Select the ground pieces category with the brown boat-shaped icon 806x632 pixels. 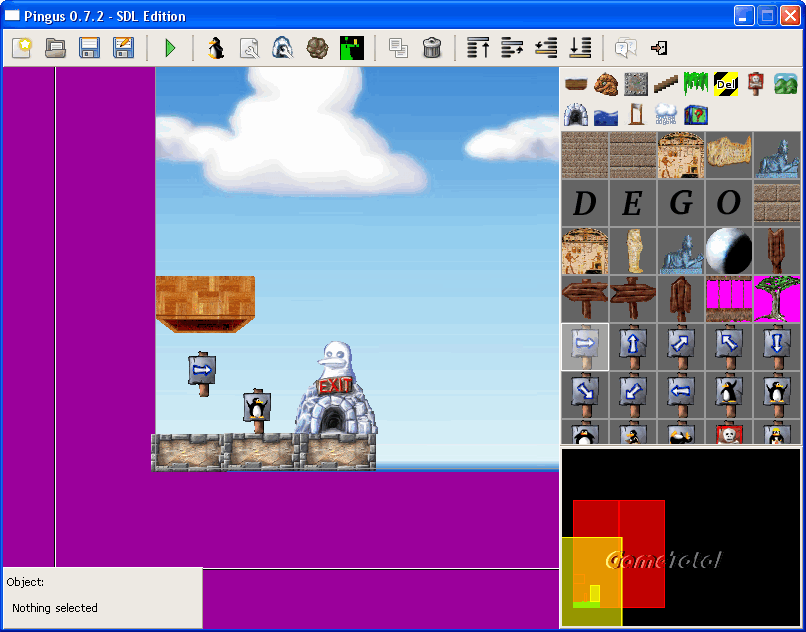point(576,84)
